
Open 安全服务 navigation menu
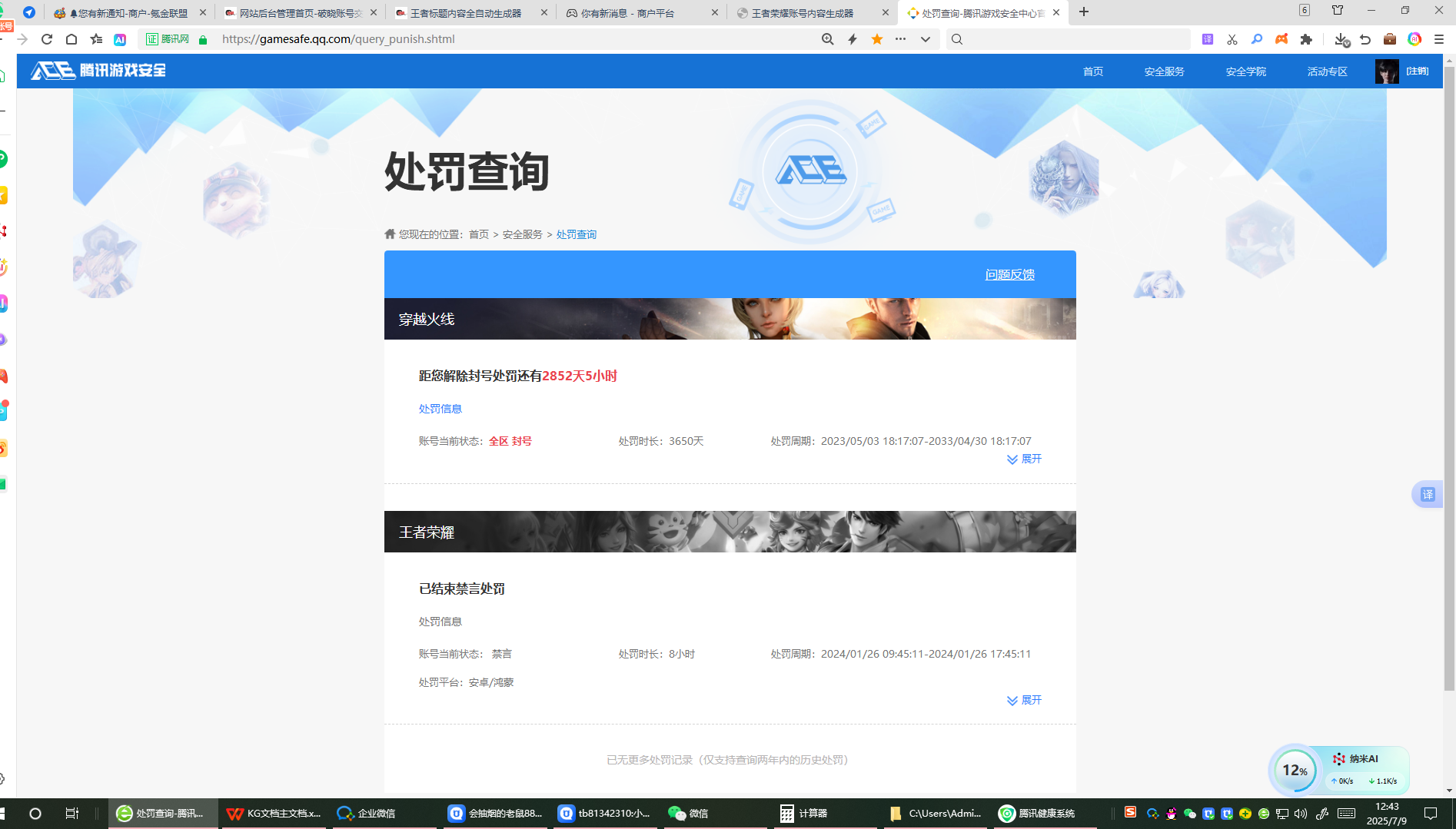(1165, 71)
